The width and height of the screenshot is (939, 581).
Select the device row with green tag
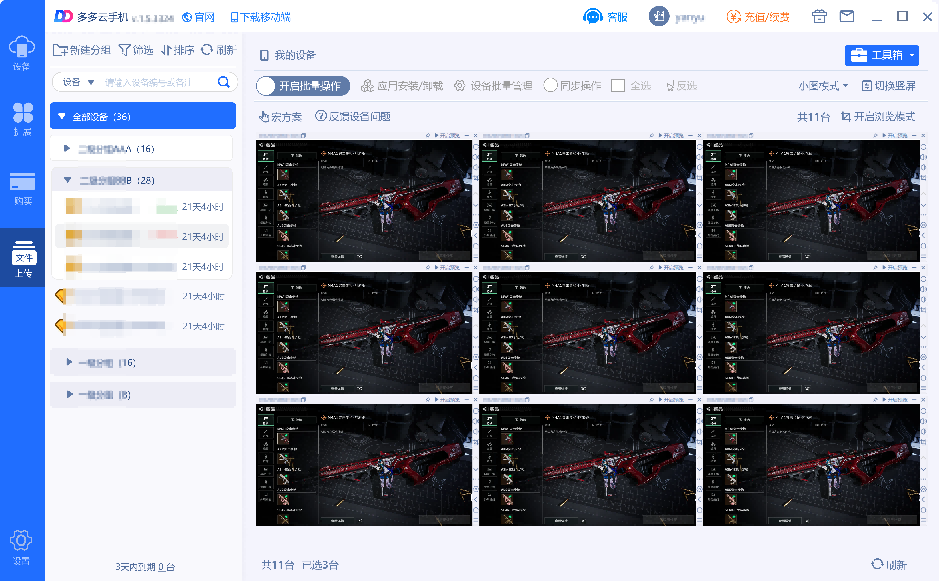142,207
